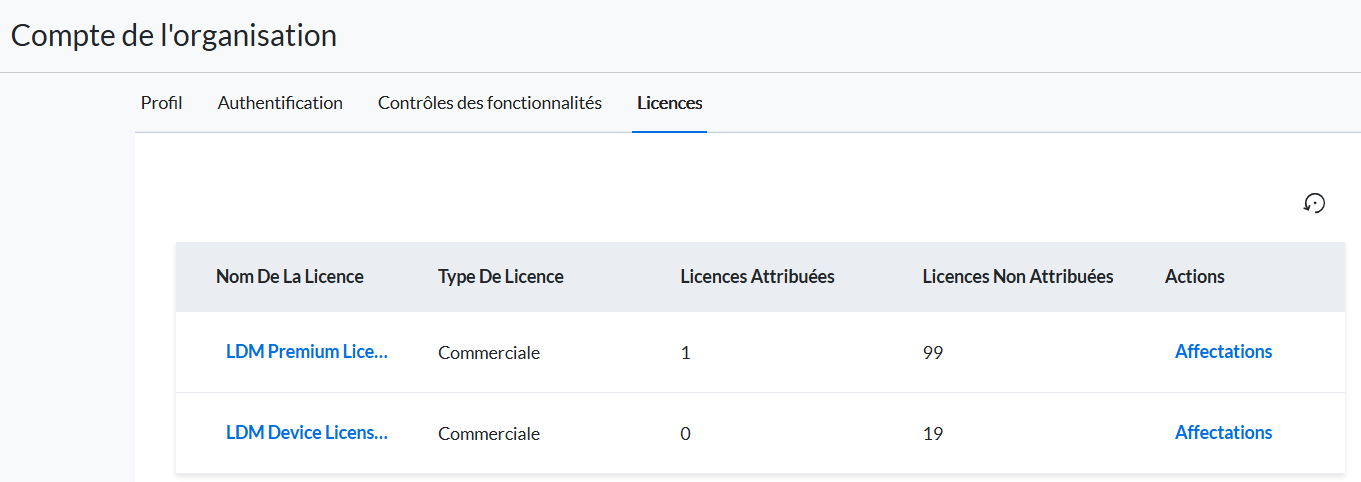This screenshot has width=1361, height=482.
Task: Open the LDM Premium License link
Action: click(x=307, y=352)
